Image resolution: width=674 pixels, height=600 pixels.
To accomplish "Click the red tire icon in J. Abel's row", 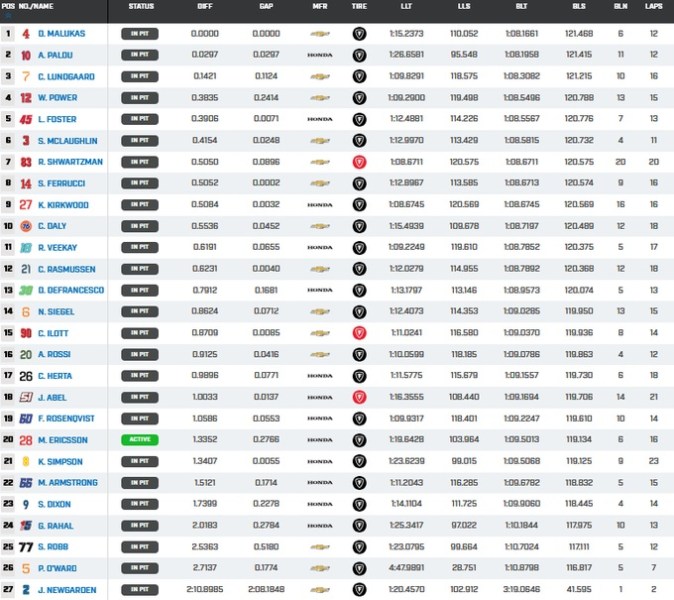I will pyautogui.click(x=359, y=397).
